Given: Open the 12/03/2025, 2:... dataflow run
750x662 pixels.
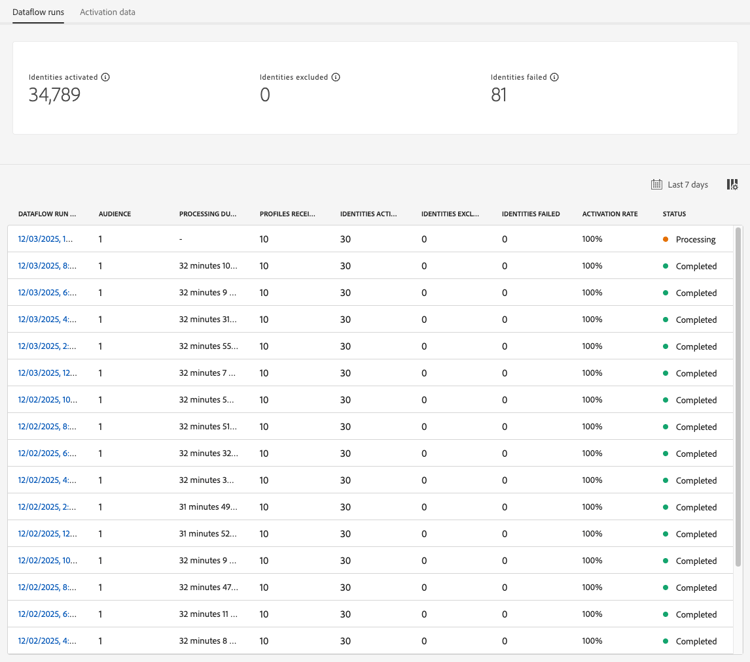Looking at the screenshot, I should [45, 346].
